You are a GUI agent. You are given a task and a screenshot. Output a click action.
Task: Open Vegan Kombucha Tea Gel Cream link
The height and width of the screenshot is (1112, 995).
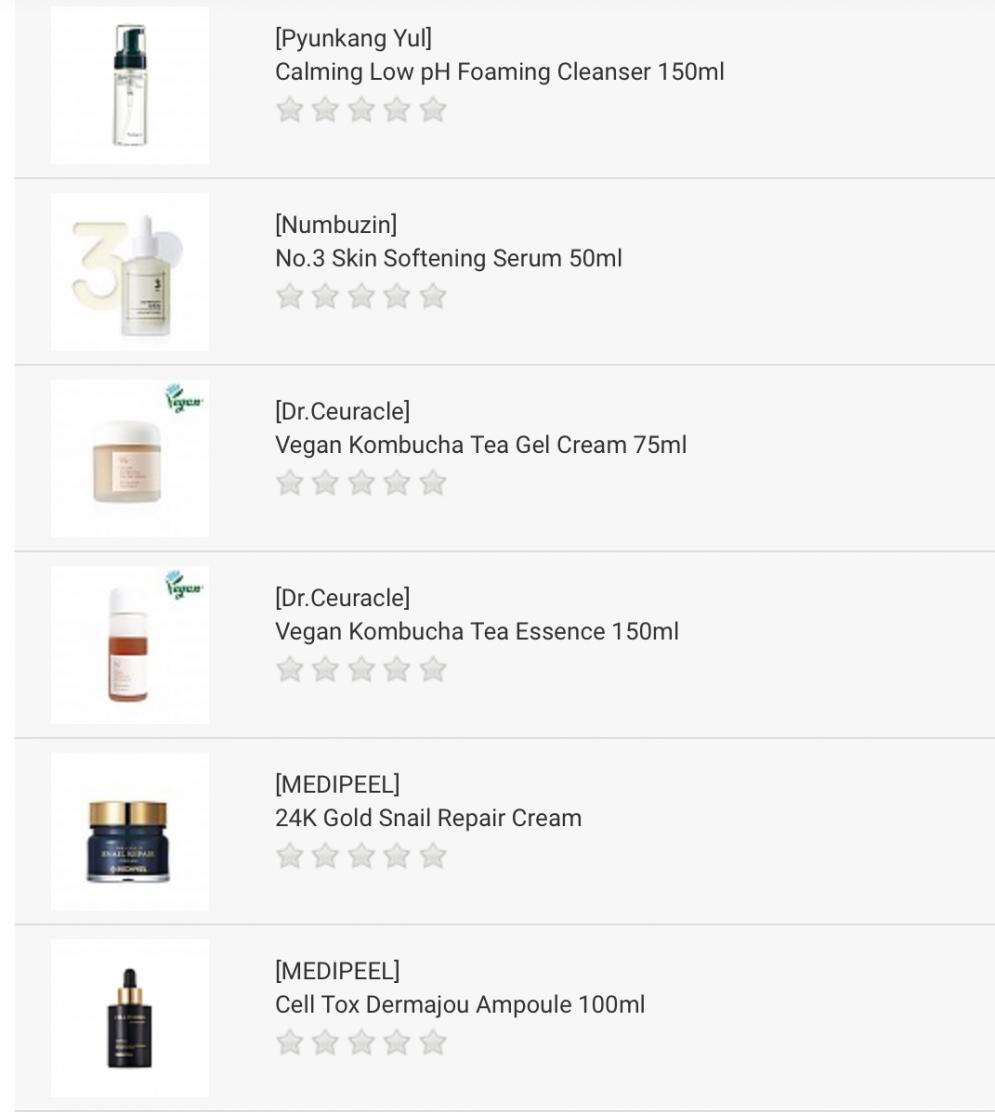click(481, 445)
